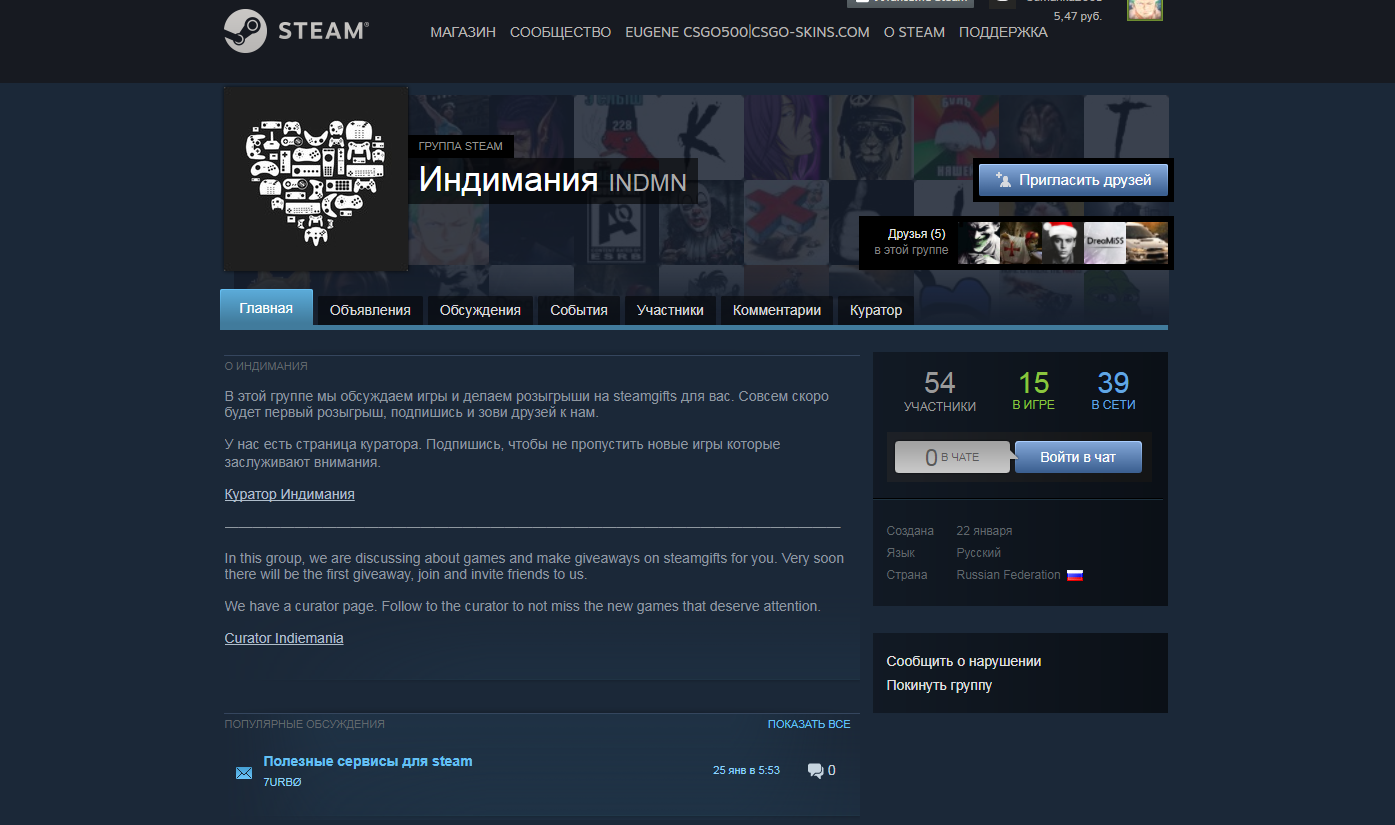Image resolution: width=1395 pixels, height=825 pixels.
Task: Click the Пригласить друзей button
Action: coord(1073,180)
